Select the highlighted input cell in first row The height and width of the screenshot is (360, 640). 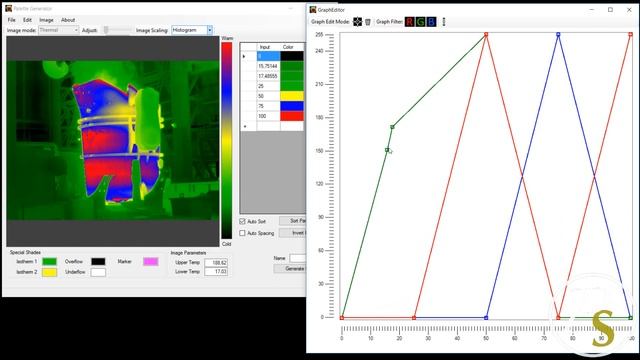pyautogui.click(x=268, y=56)
